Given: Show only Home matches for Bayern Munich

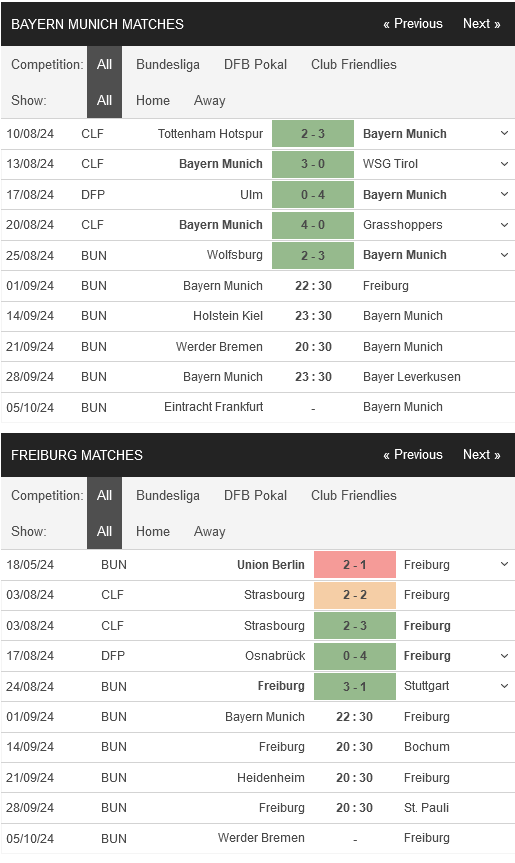Looking at the screenshot, I should click(153, 100).
